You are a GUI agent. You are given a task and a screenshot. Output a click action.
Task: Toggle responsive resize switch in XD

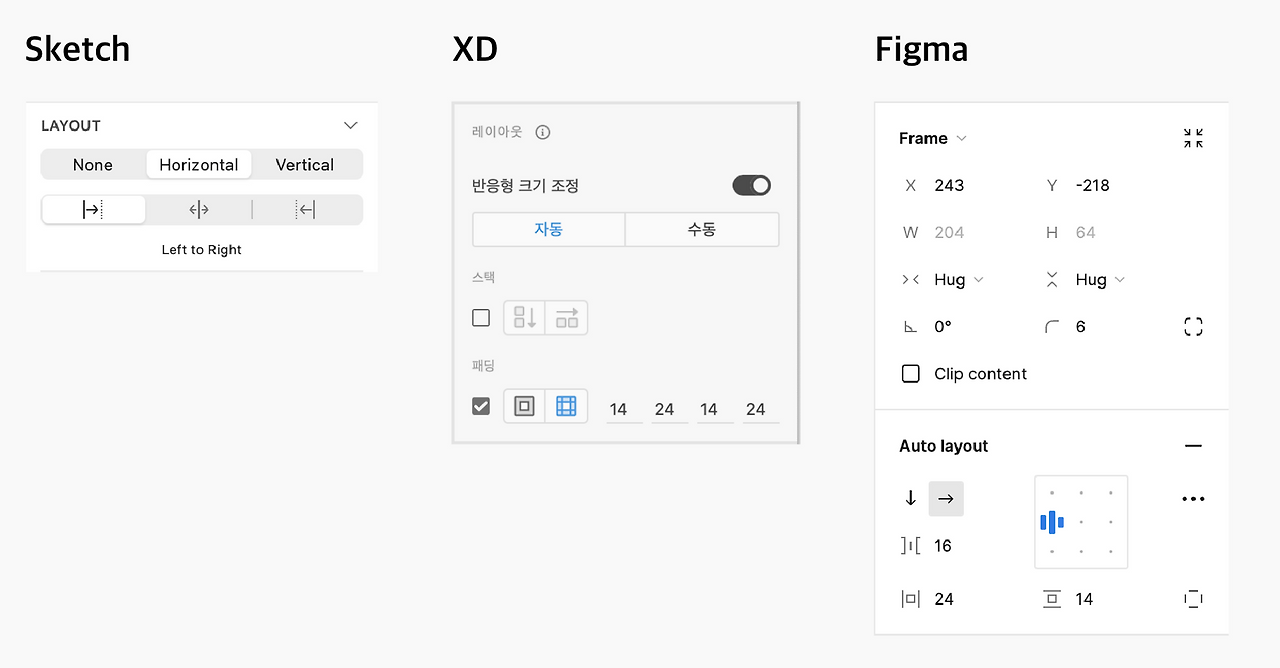click(752, 185)
